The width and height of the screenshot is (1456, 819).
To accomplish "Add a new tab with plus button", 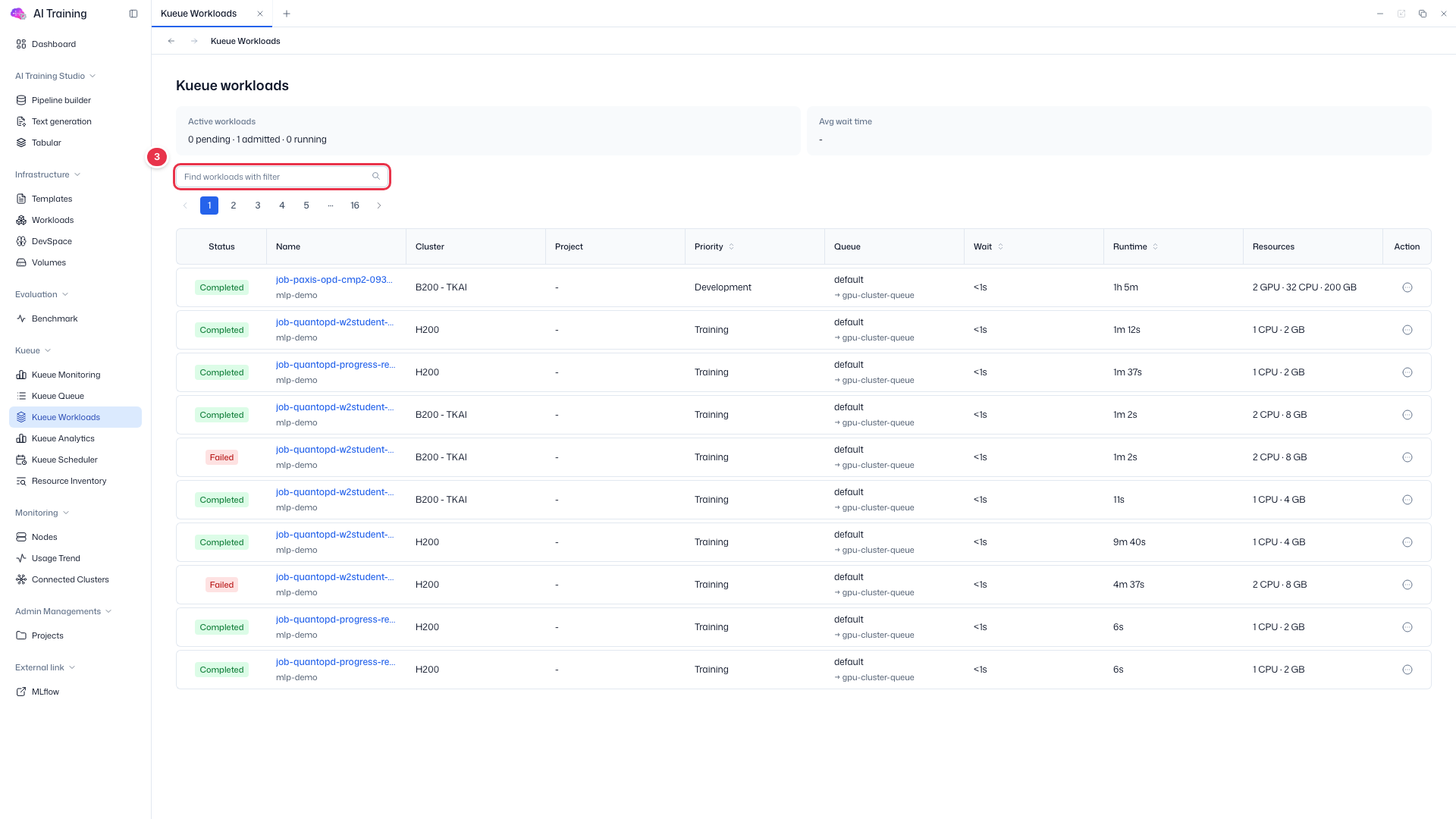I will pos(286,14).
